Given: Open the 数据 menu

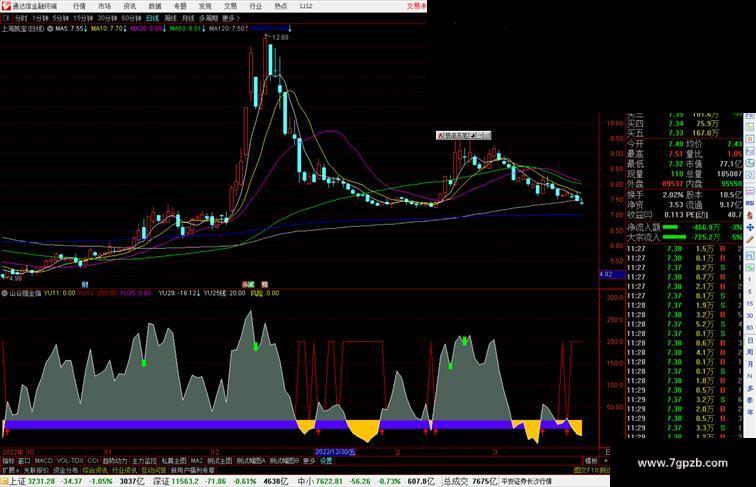Looking at the screenshot, I should click(x=155, y=6).
